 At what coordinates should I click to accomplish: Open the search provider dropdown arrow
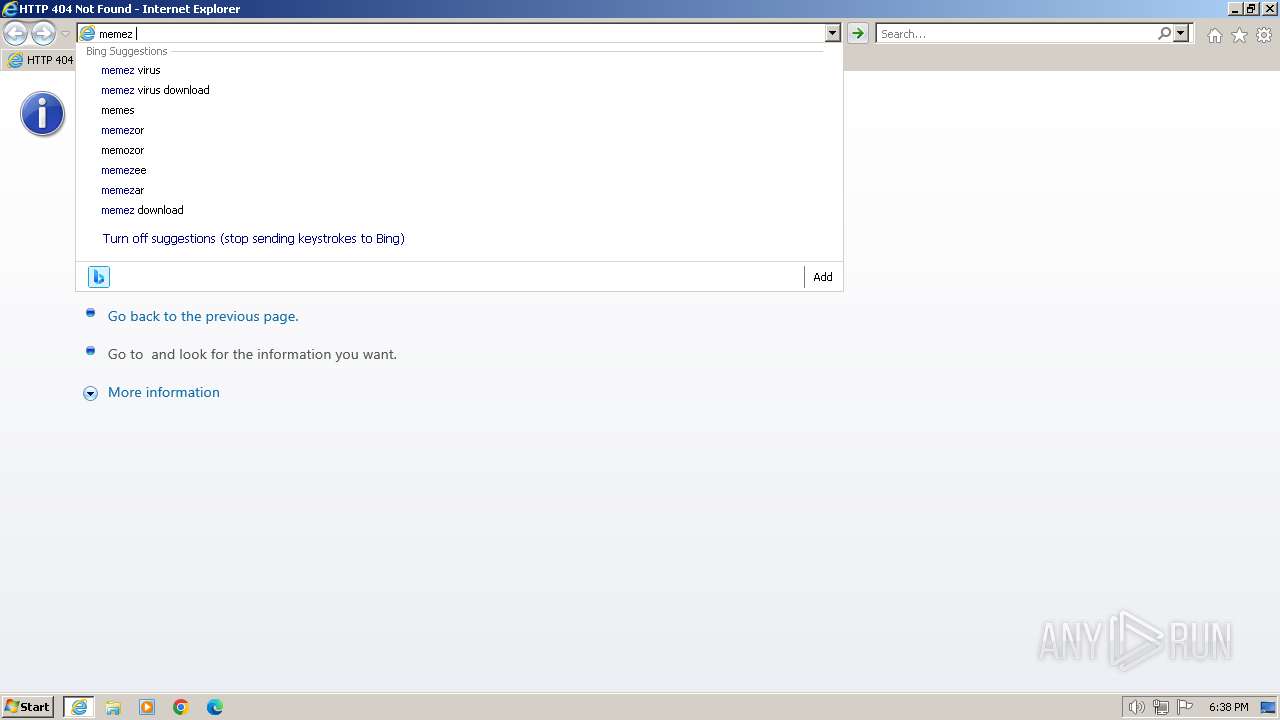tap(1181, 34)
